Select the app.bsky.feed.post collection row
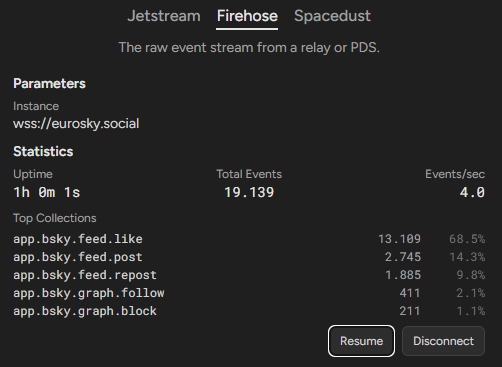Image resolution: width=502 pixels, height=367 pixels. point(249,257)
